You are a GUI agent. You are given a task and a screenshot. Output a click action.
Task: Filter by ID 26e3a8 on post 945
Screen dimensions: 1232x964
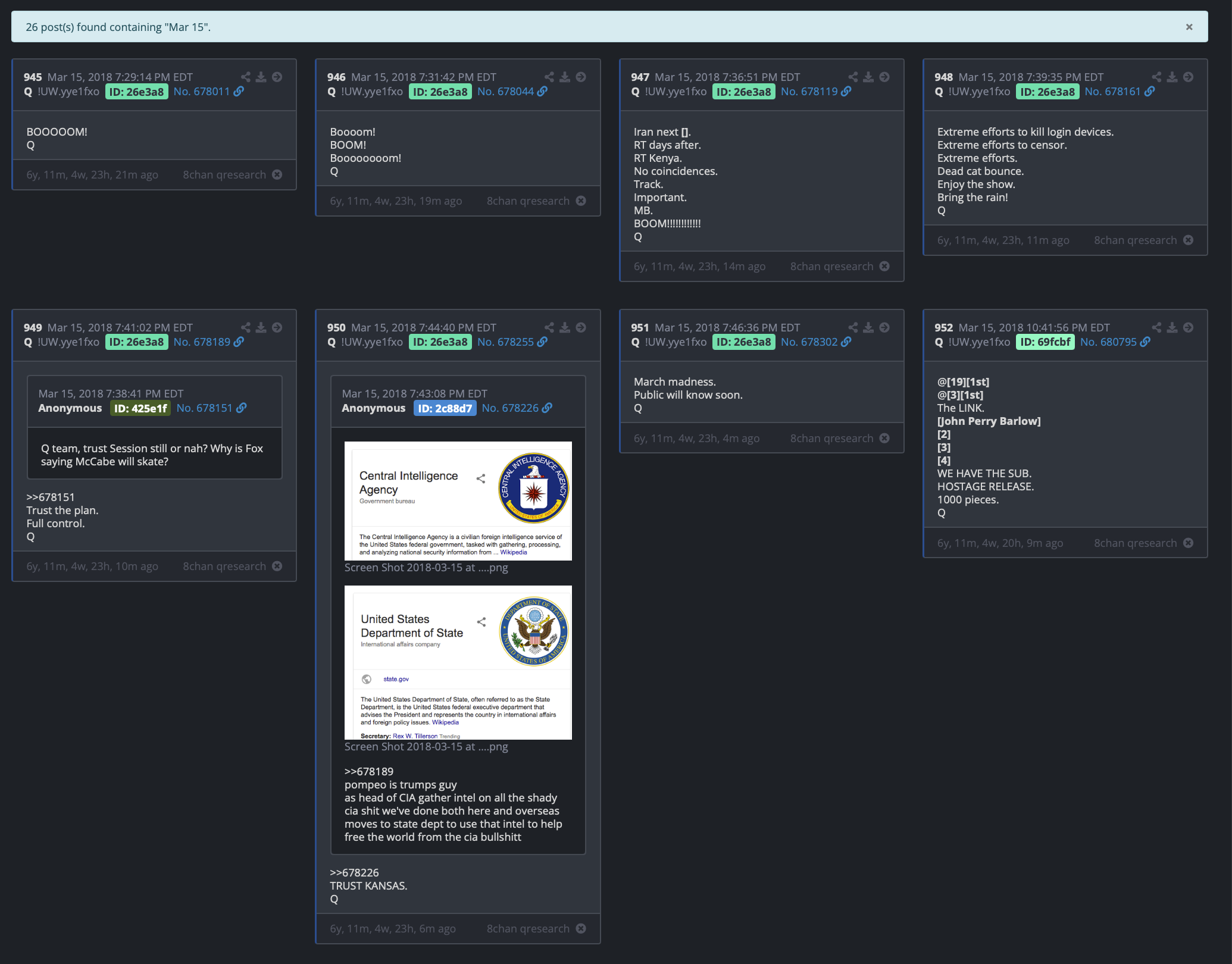coord(137,92)
